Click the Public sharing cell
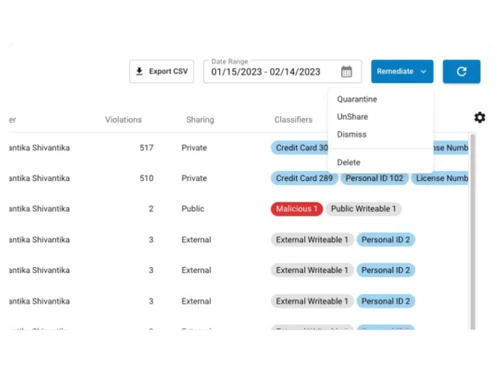 tap(193, 209)
